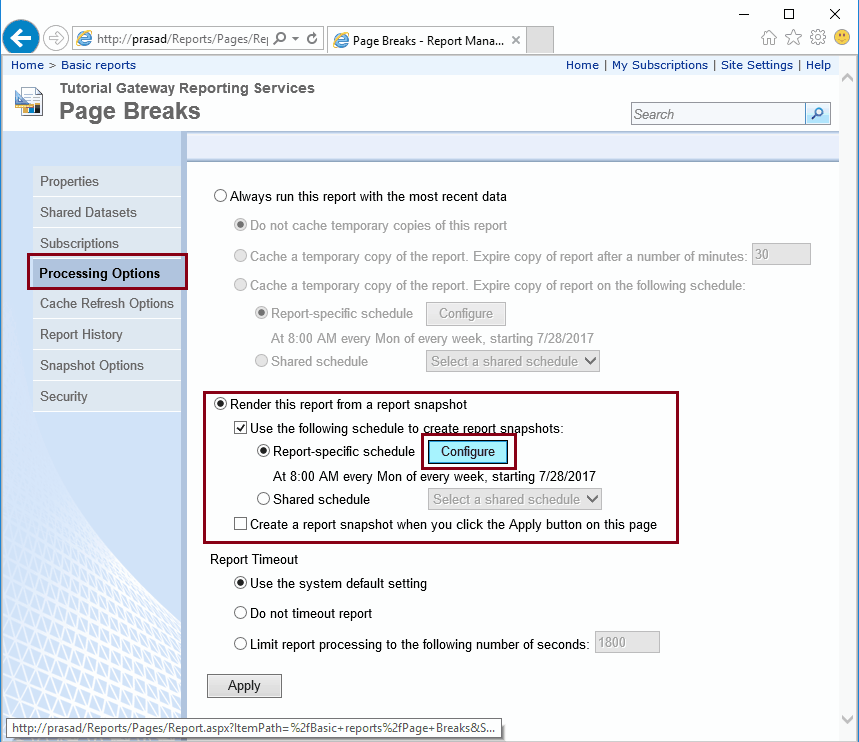Select the Do not timeout report option
859x742 pixels.
(x=240, y=613)
